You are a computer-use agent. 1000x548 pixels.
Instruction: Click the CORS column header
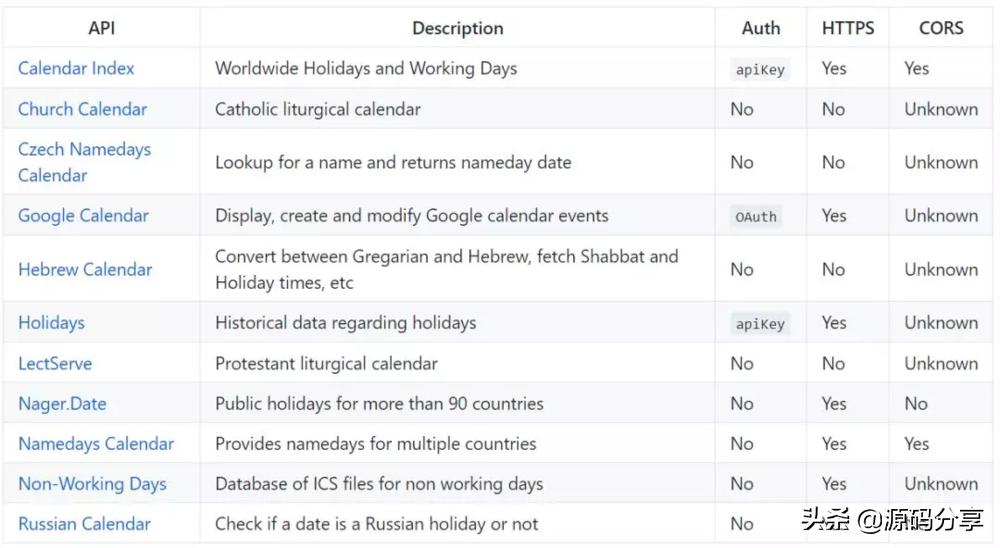pos(941,28)
